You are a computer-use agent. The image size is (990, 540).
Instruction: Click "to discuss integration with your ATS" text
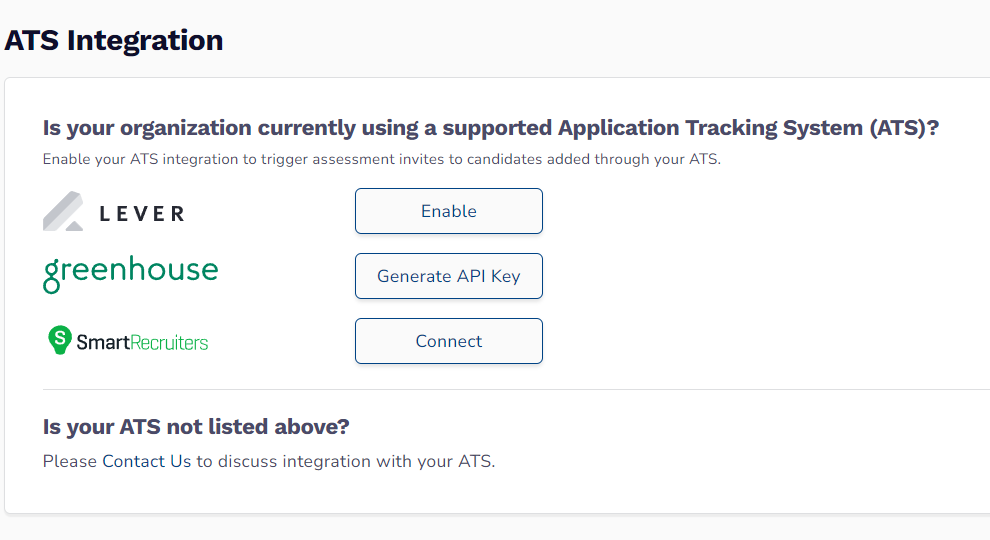(x=345, y=461)
